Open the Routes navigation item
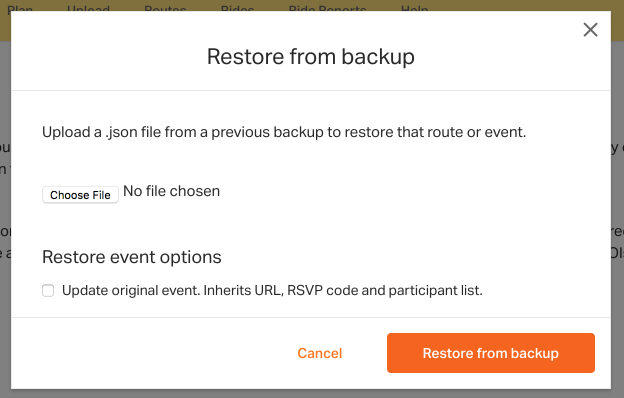The width and height of the screenshot is (624, 398). 165,8
